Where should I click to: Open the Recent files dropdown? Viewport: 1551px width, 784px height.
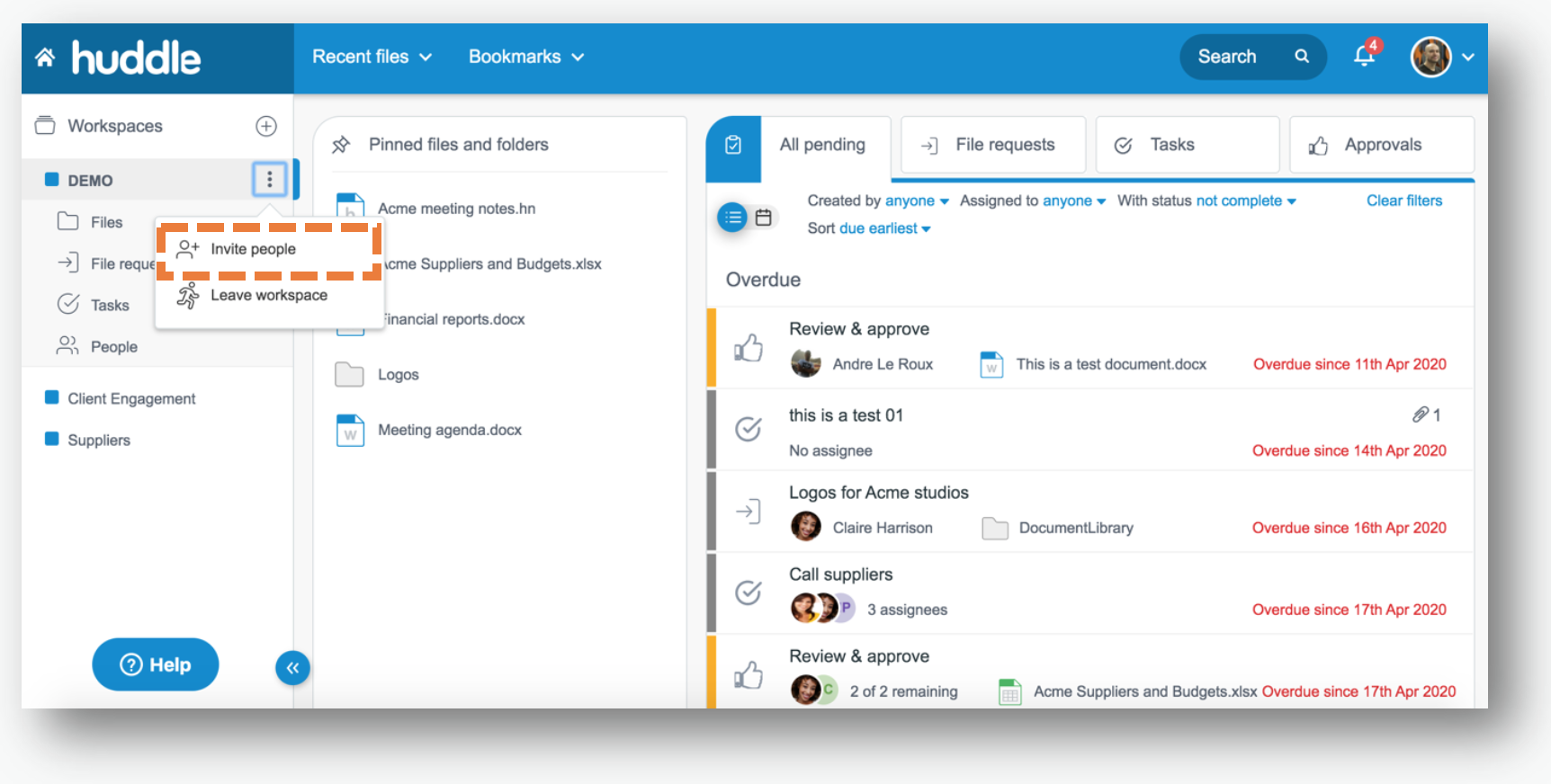[x=372, y=57]
